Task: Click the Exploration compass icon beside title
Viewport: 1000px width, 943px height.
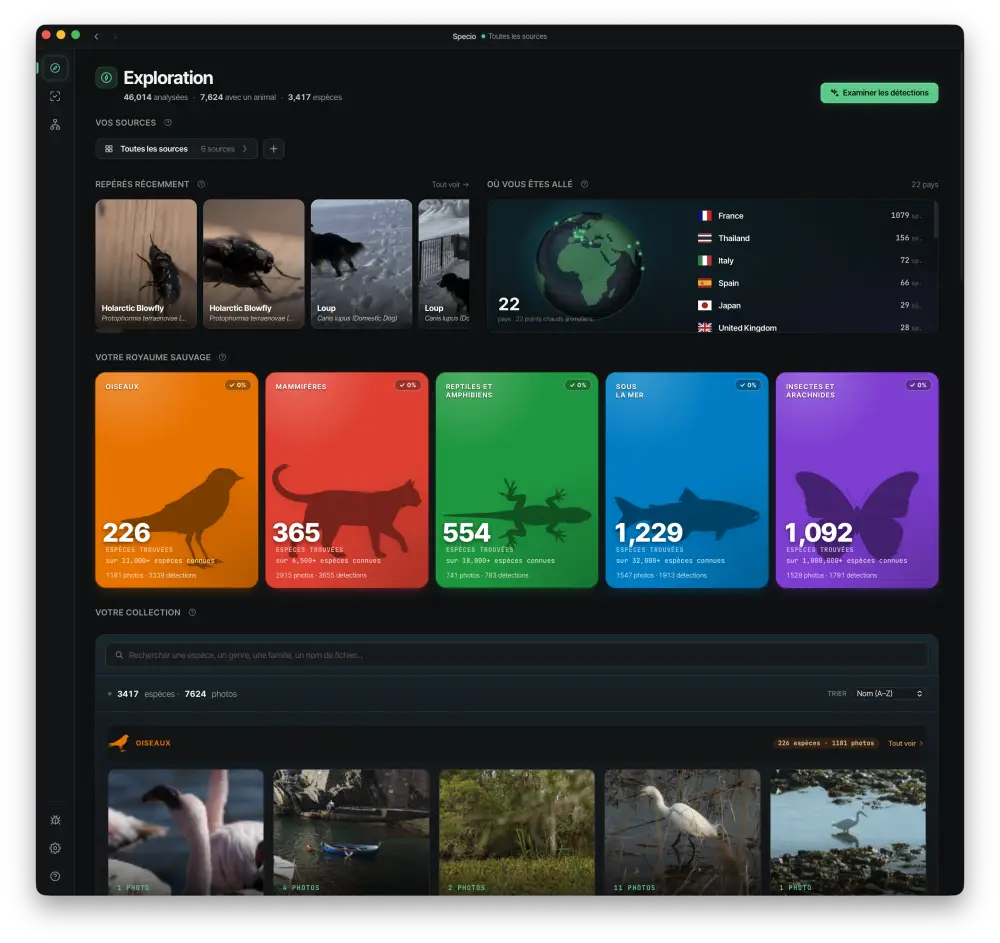Action: point(107,78)
